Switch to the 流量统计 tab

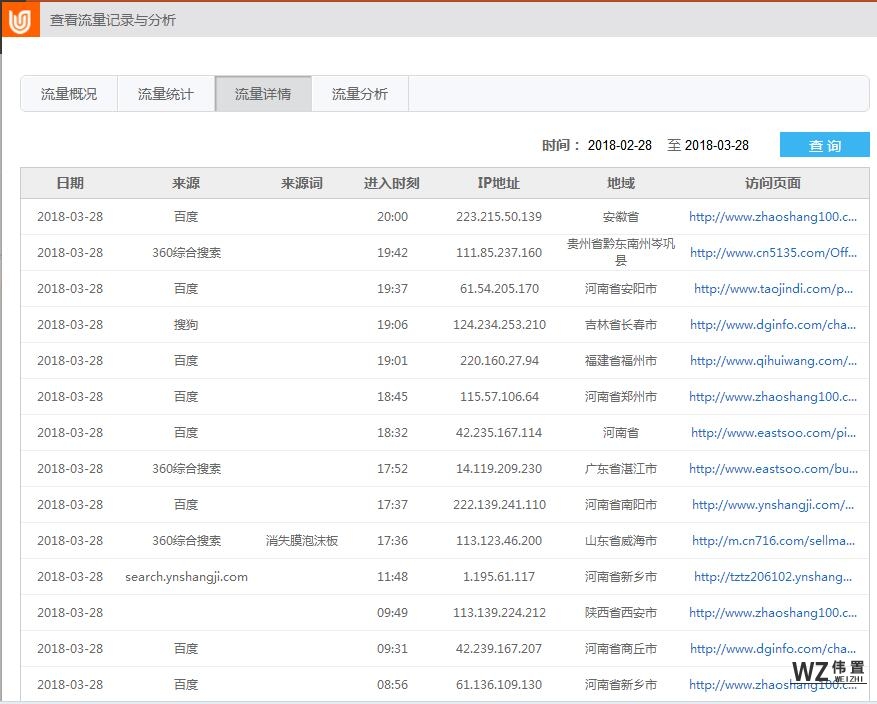[x=164, y=93]
